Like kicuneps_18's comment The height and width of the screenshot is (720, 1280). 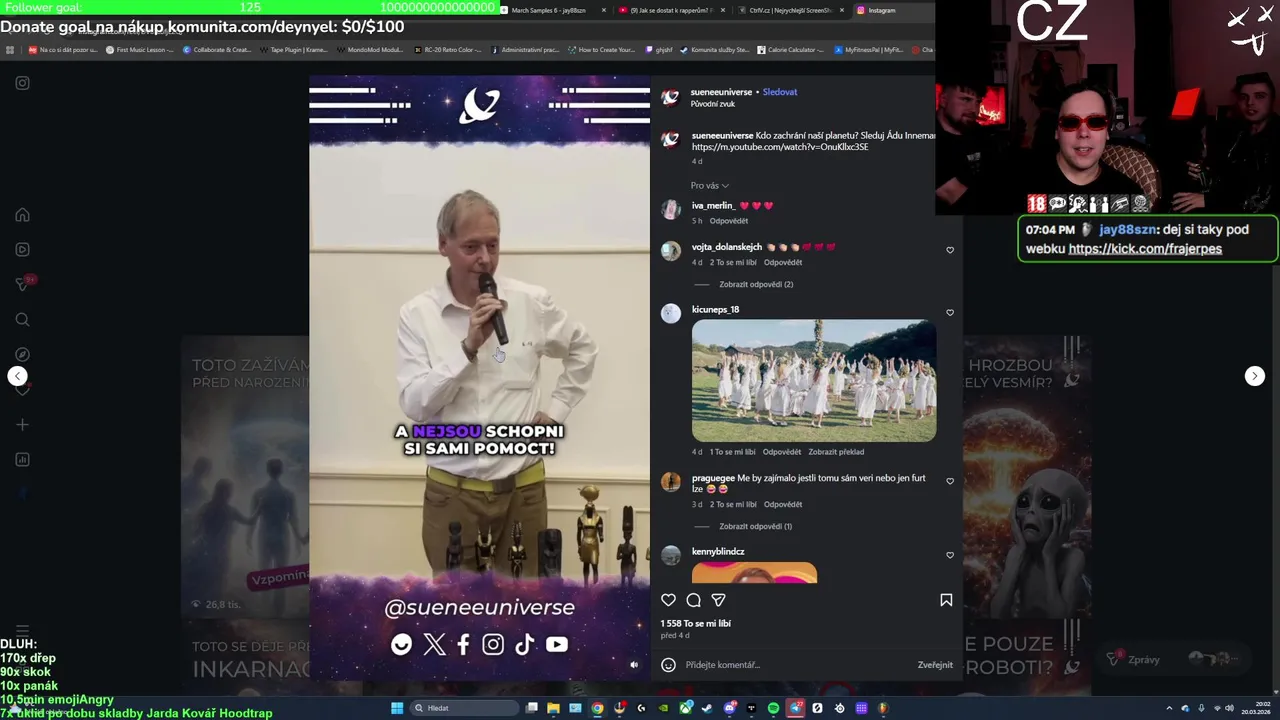click(x=950, y=312)
